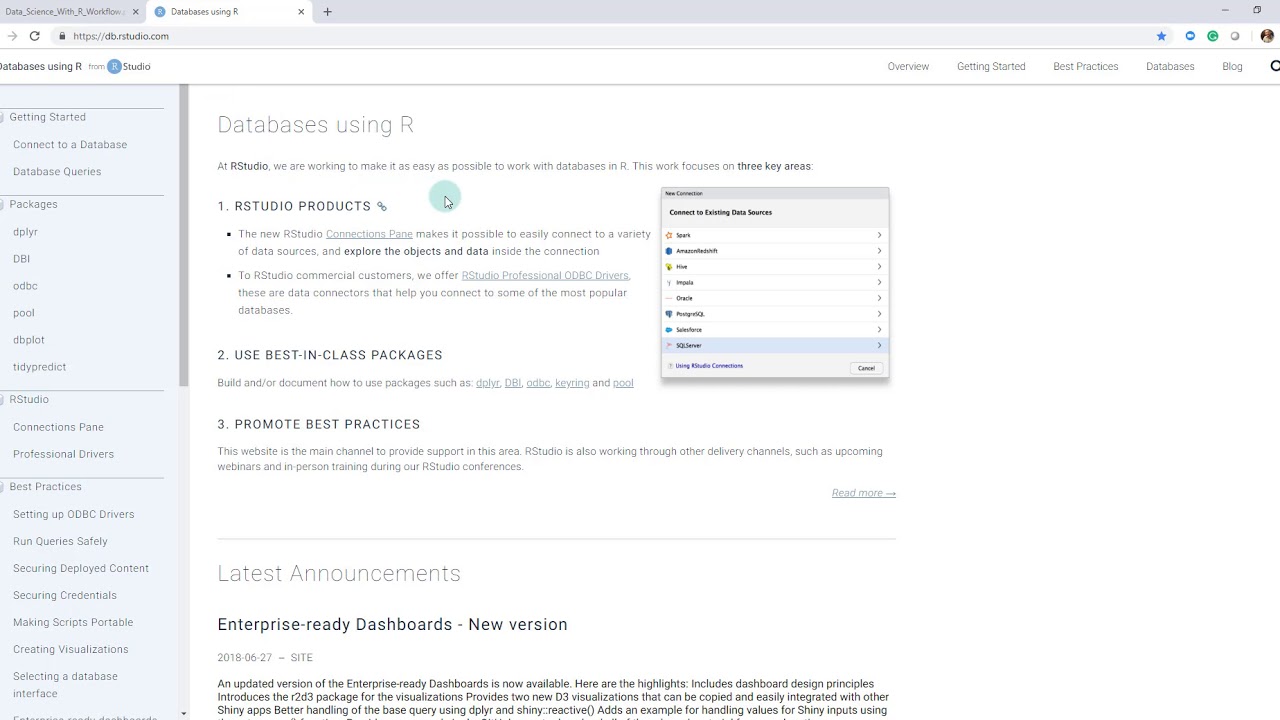Image resolution: width=1280 pixels, height=720 pixels.
Task: Click the padlock site info icon
Action: [x=62, y=36]
